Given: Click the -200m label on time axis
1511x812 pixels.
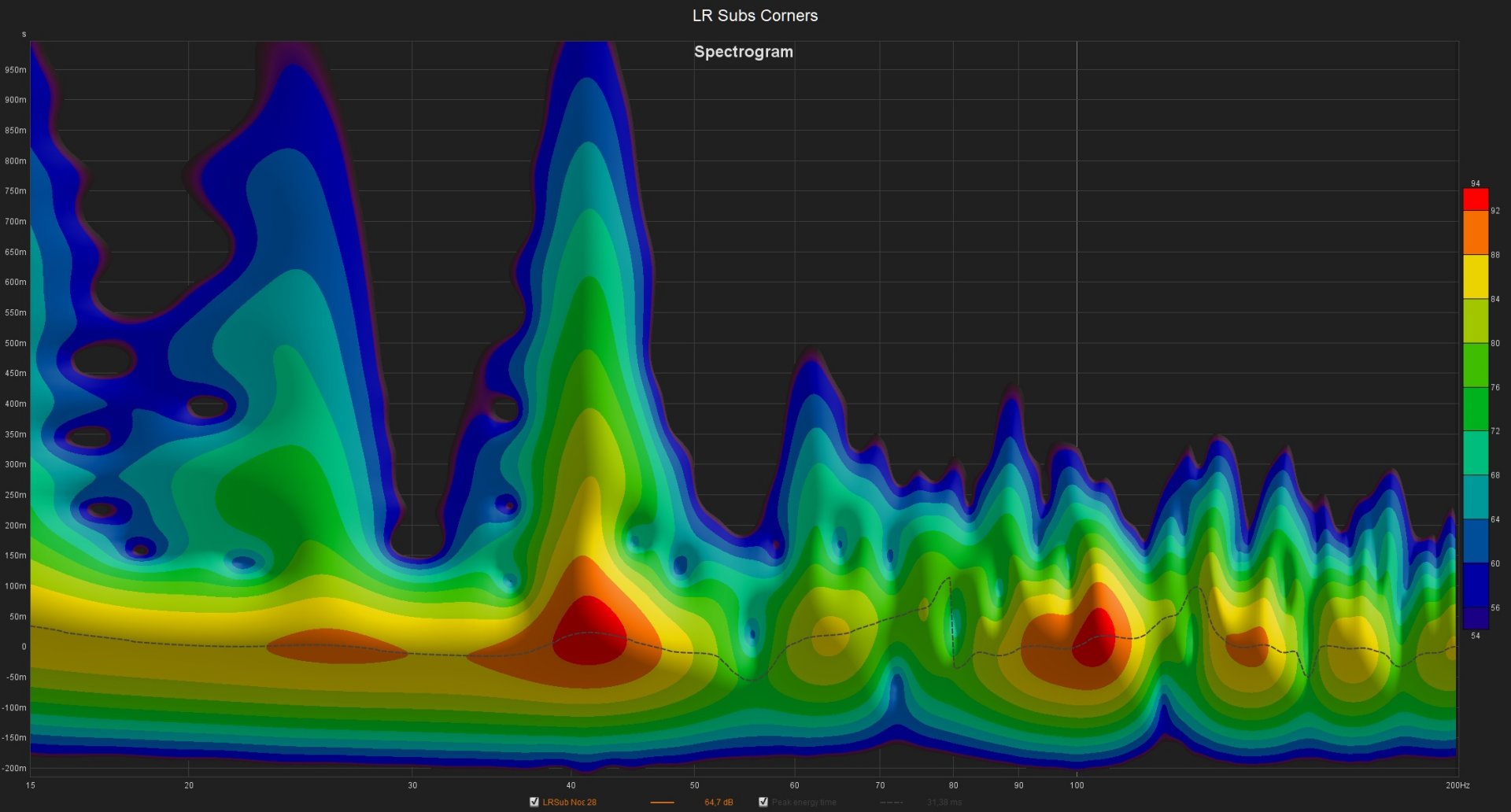Looking at the screenshot, I should point(14,768).
